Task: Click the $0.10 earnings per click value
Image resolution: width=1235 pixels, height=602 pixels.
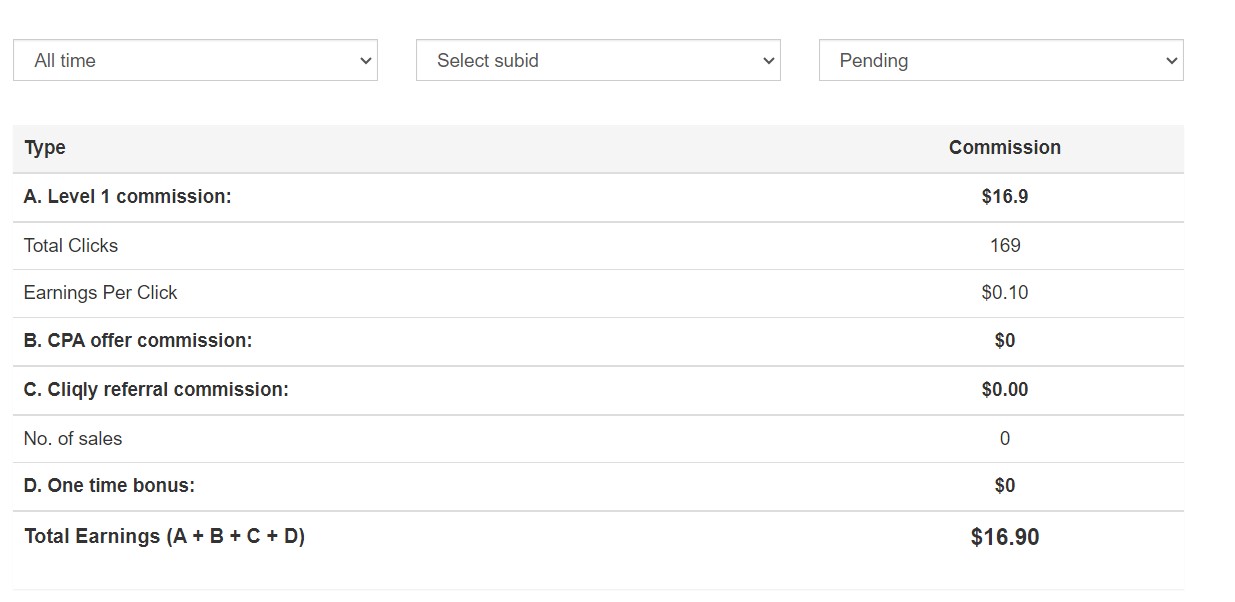Action: point(1005,293)
